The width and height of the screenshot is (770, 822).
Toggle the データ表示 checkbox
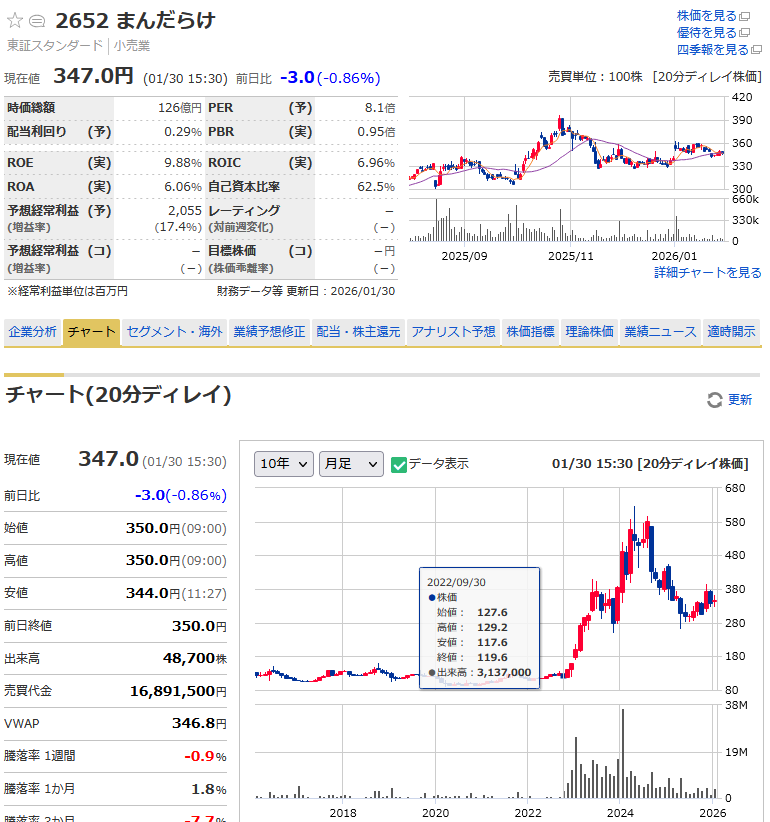point(399,464)
